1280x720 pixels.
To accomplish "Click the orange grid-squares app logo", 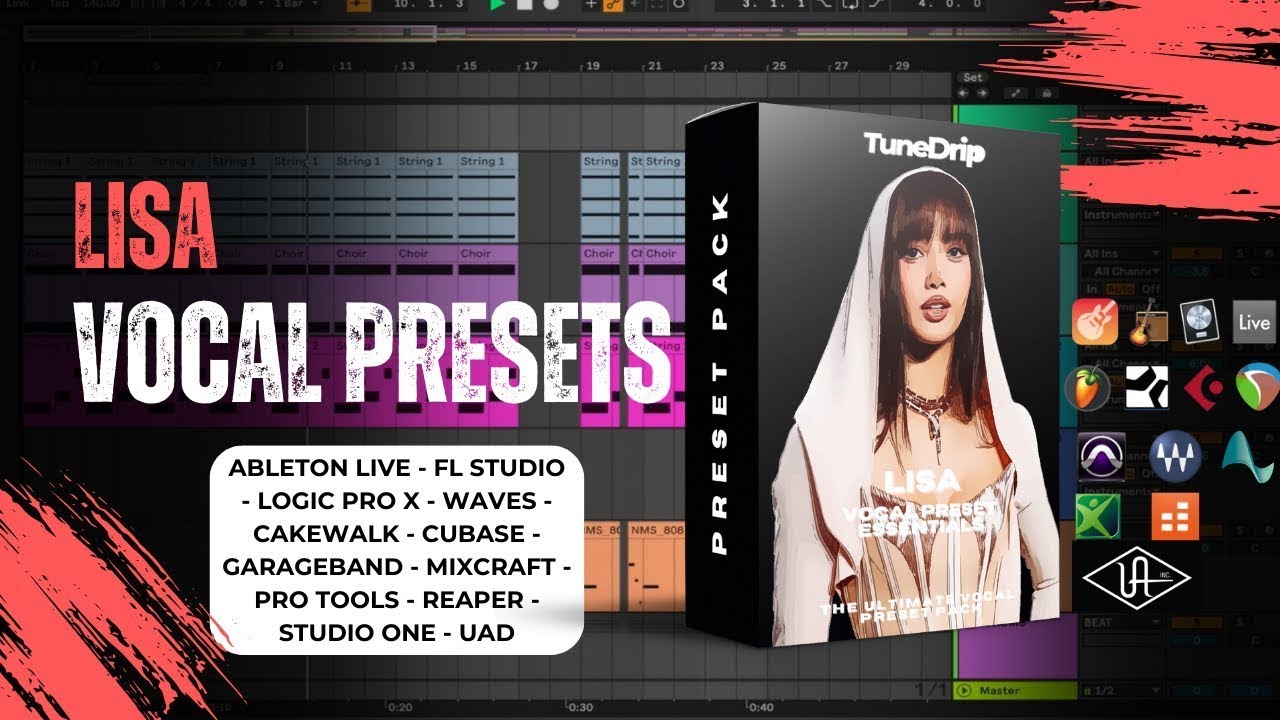I will coord(1175,516).
